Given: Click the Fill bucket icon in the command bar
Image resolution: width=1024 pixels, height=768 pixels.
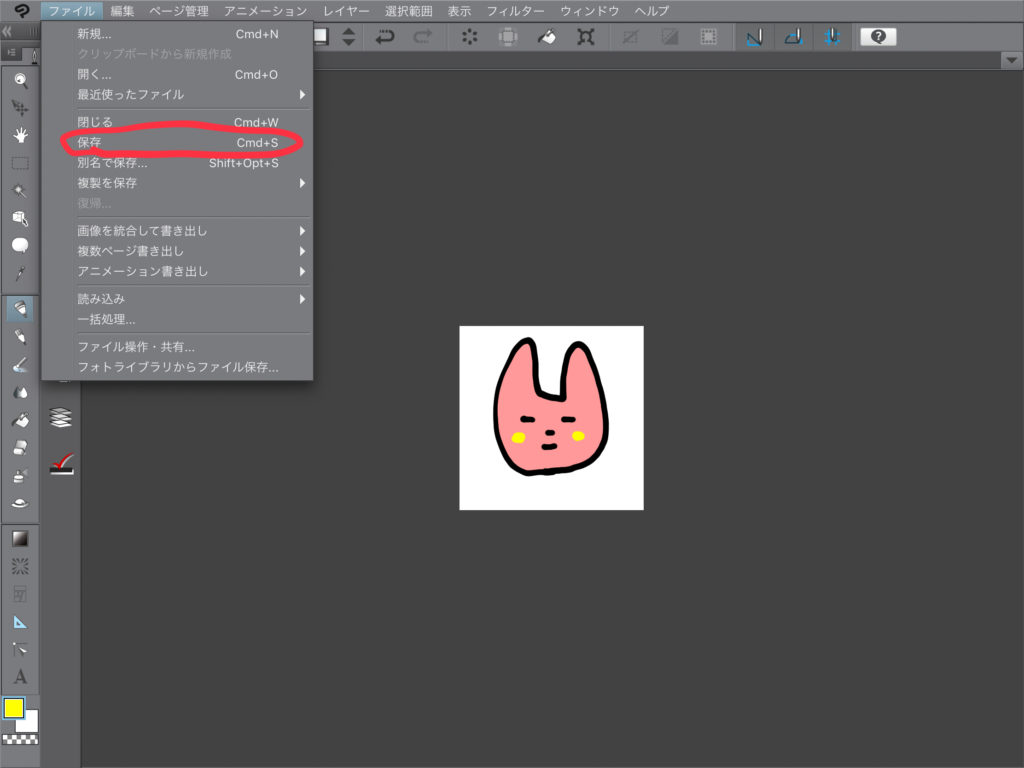Looking at the screenshot, I should tap(547, 37).
